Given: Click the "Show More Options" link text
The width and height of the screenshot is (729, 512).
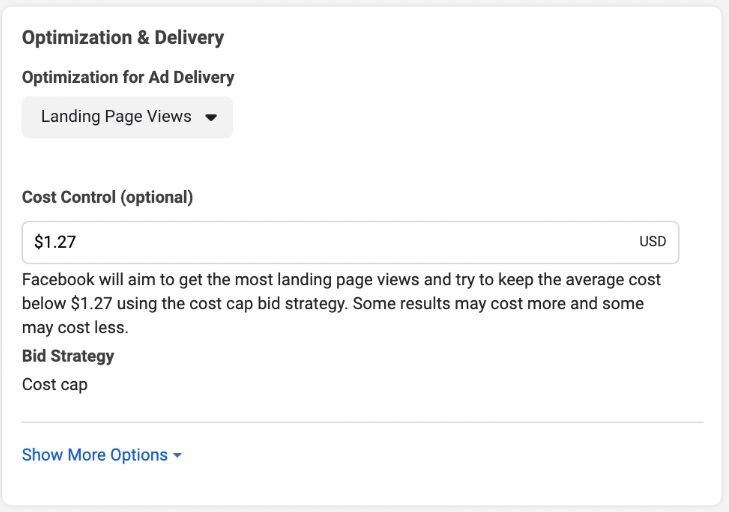Looking at the screenshot, I should tap(95, 455).
